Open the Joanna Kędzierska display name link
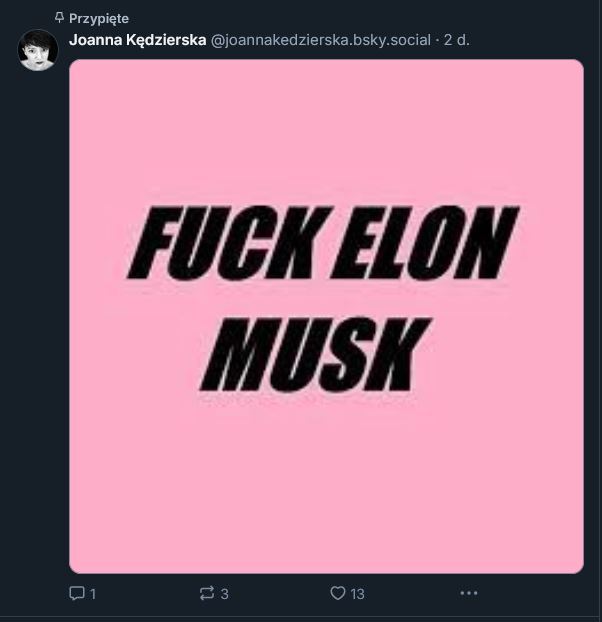 click(x=138, y=40)
